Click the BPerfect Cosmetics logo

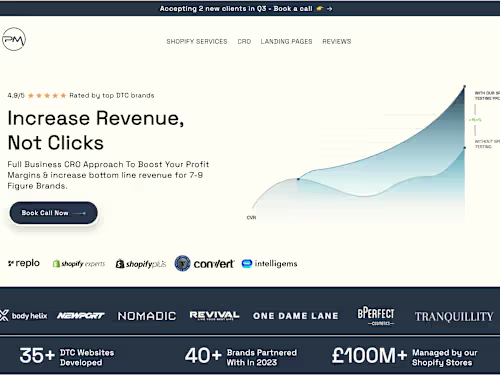[x=376, y=315]
